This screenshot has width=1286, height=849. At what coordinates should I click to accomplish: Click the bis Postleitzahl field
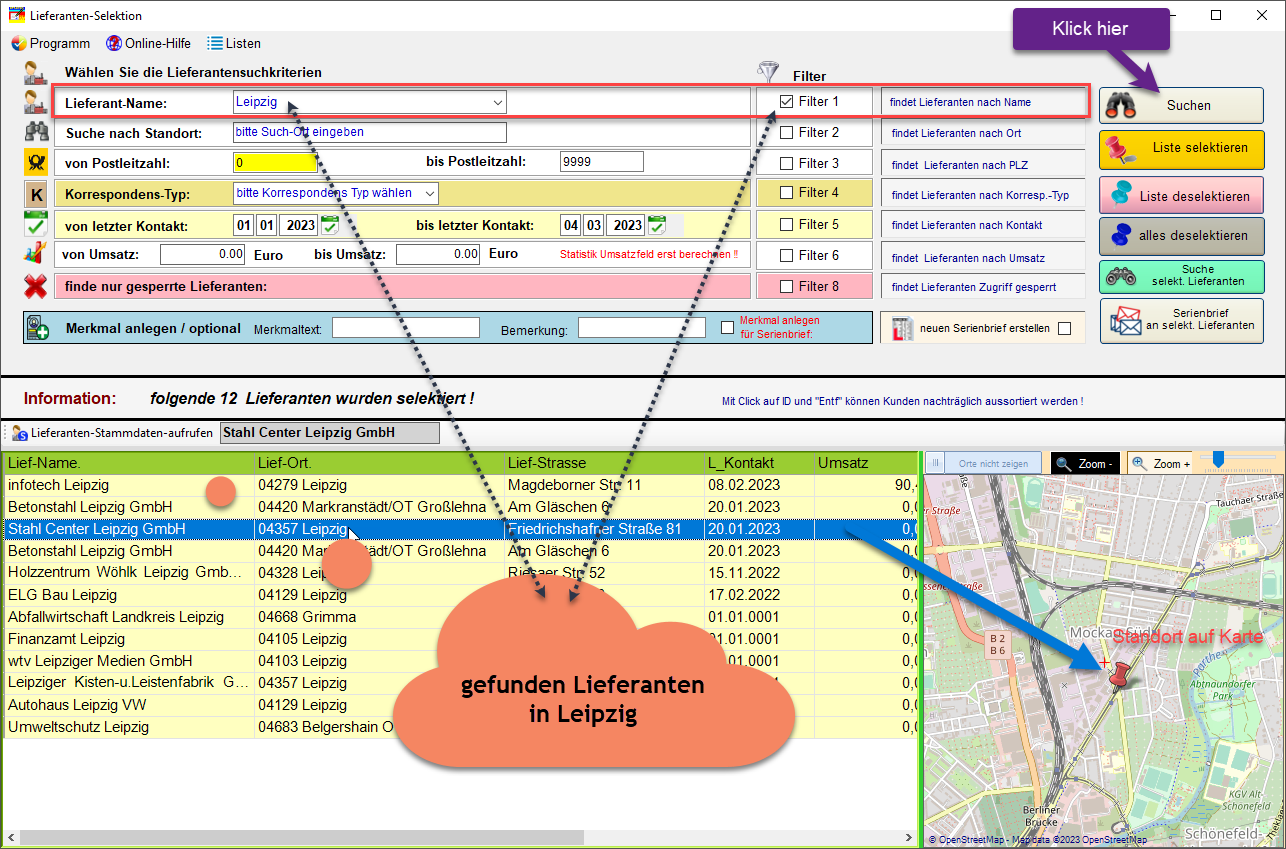point(601,162)
